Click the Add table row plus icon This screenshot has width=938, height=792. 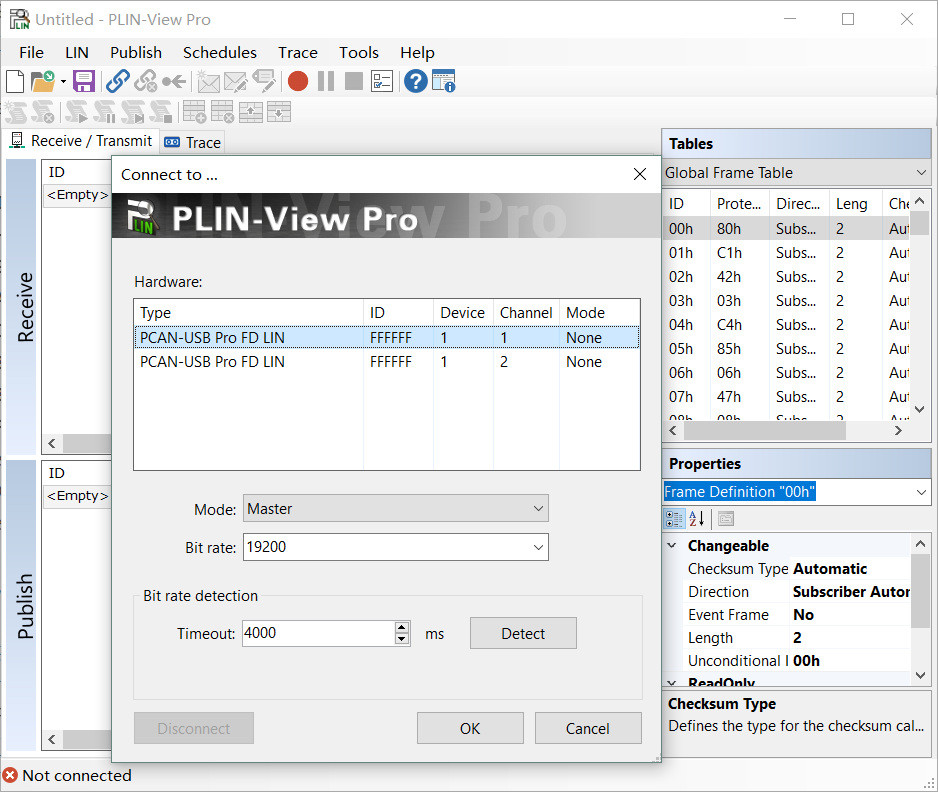194,112
